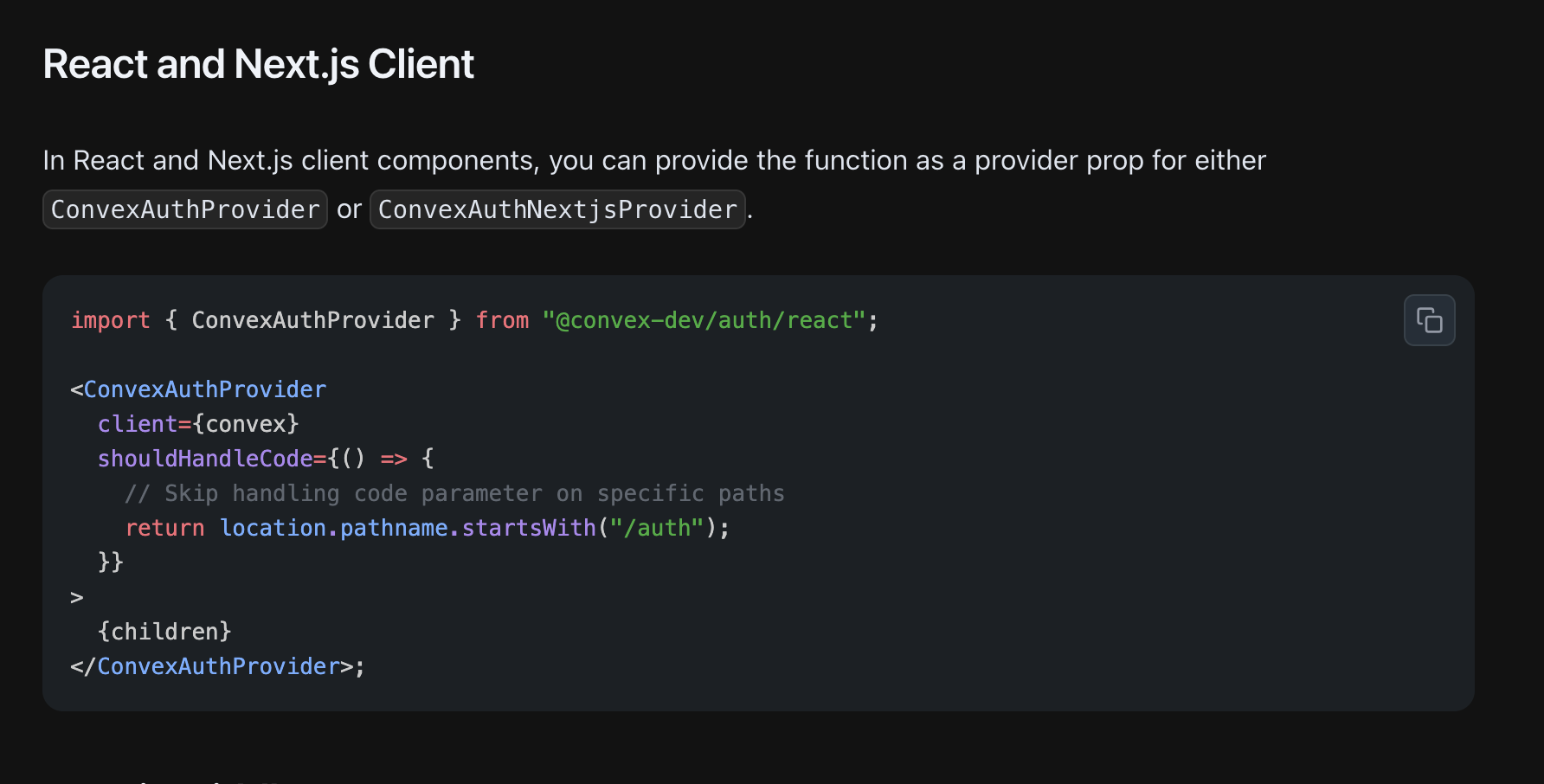
Task: Click the "React and Next.js Client" heading
Action: click(258, 64)
